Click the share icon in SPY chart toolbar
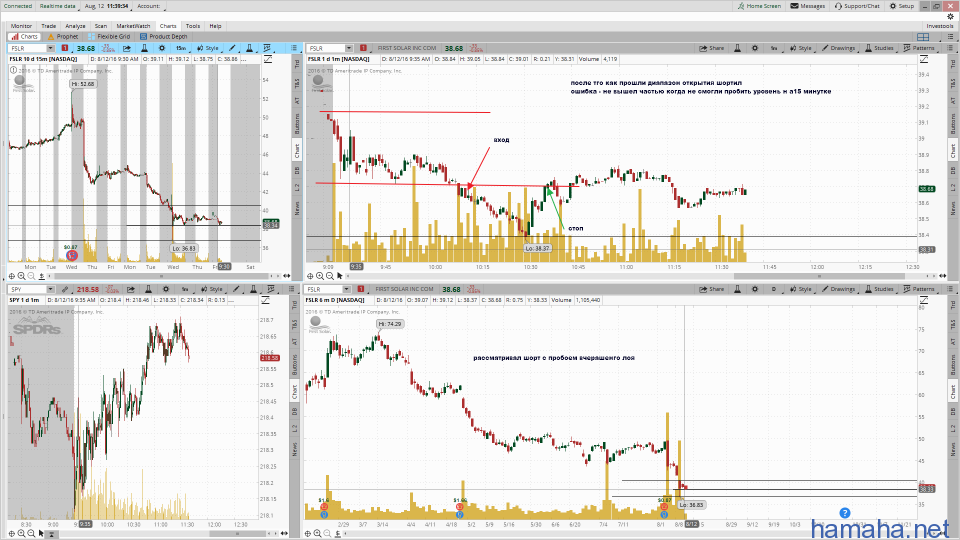The height and width of the screenshot is (540, 960). tap(130, 289)
